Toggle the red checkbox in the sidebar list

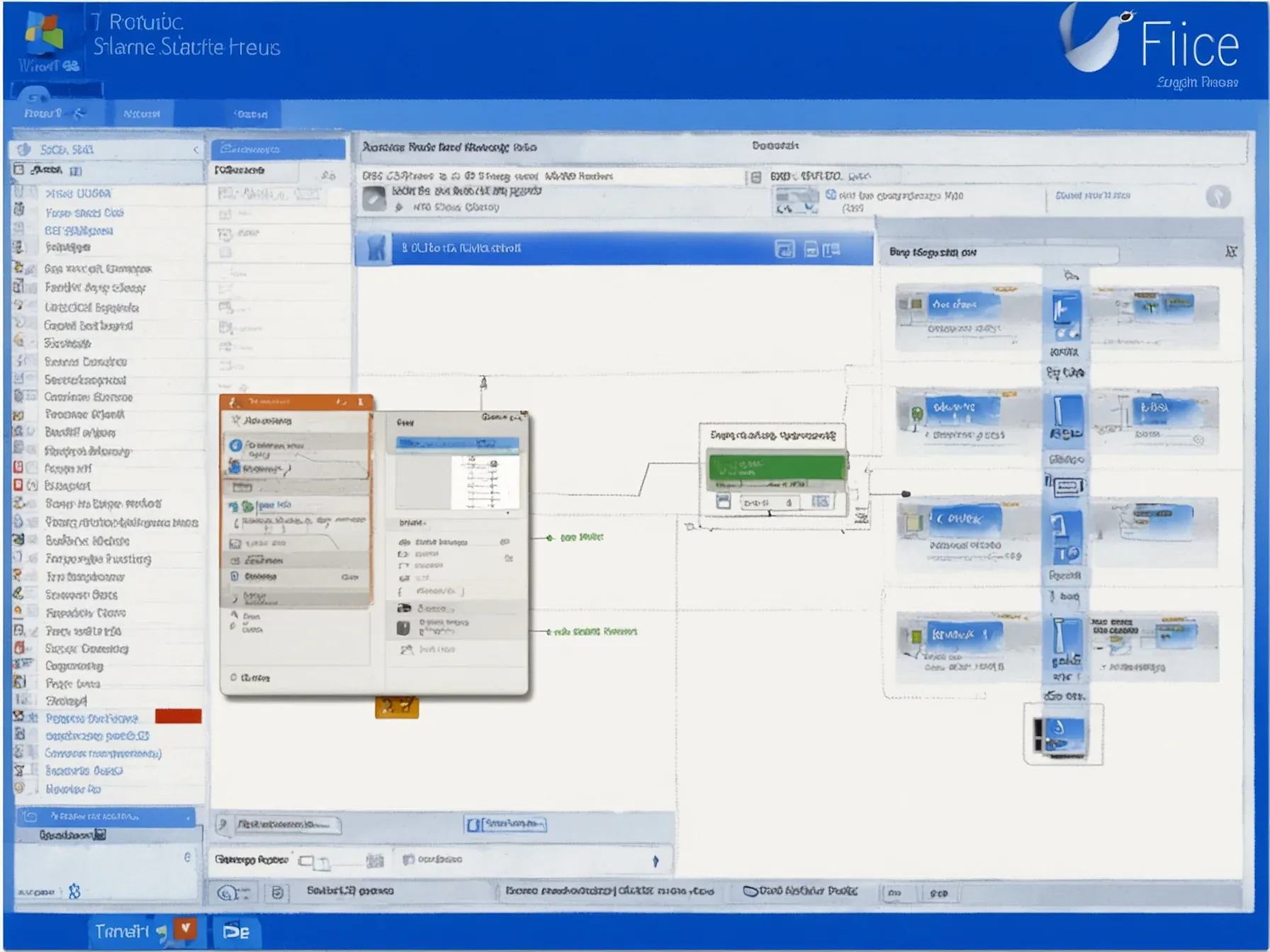click(19, 467)
